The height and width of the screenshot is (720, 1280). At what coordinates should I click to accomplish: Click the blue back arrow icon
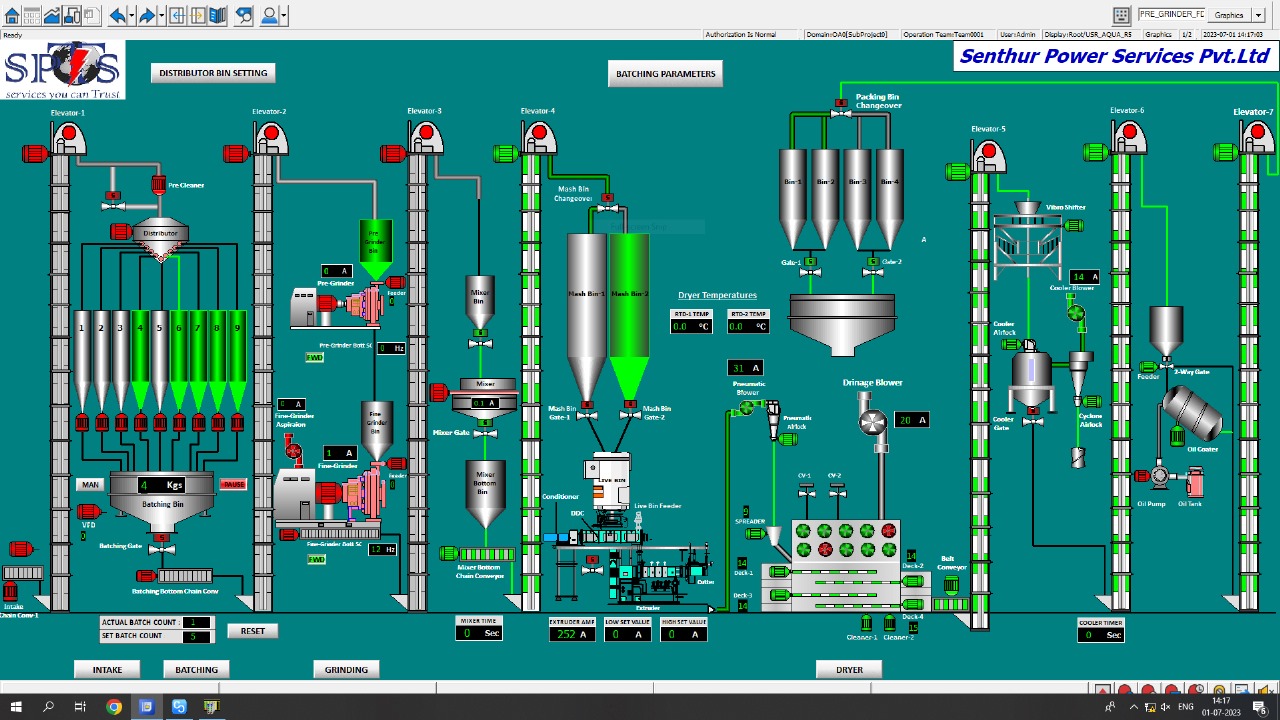pos(117,15)
